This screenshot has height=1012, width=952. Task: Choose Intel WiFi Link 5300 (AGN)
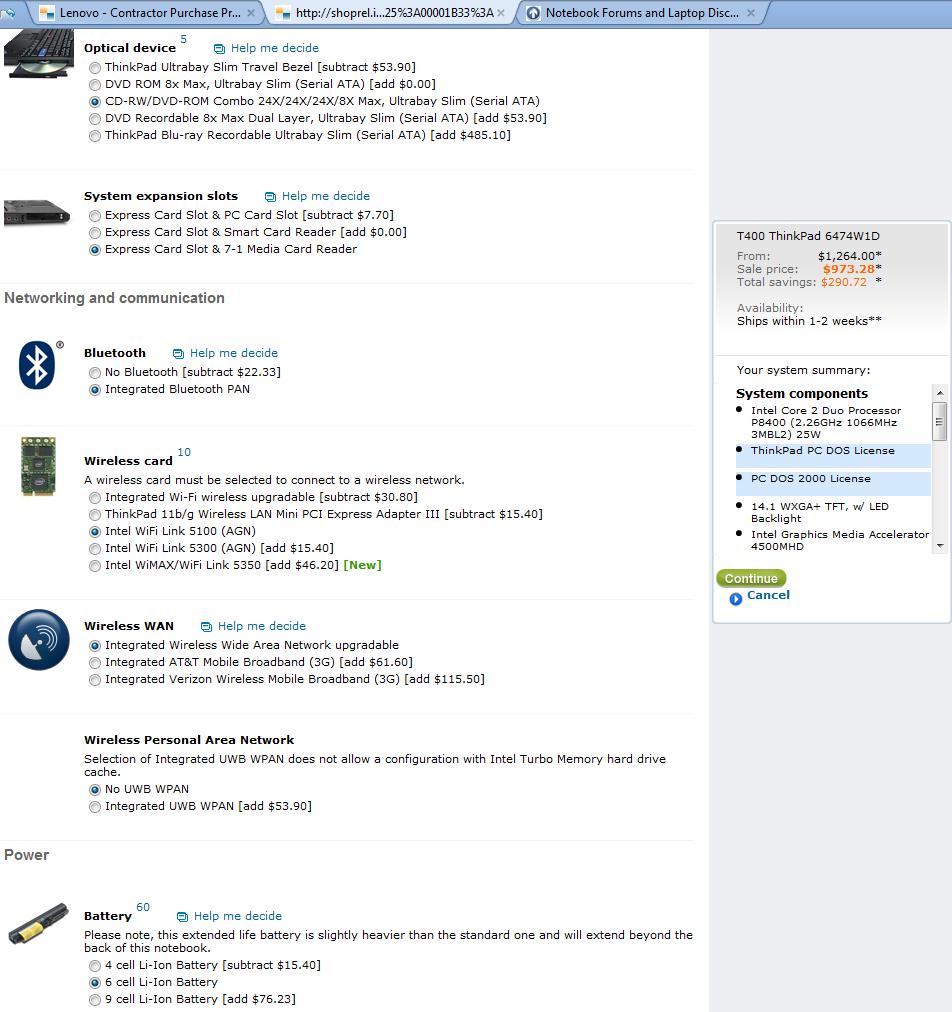95,549
